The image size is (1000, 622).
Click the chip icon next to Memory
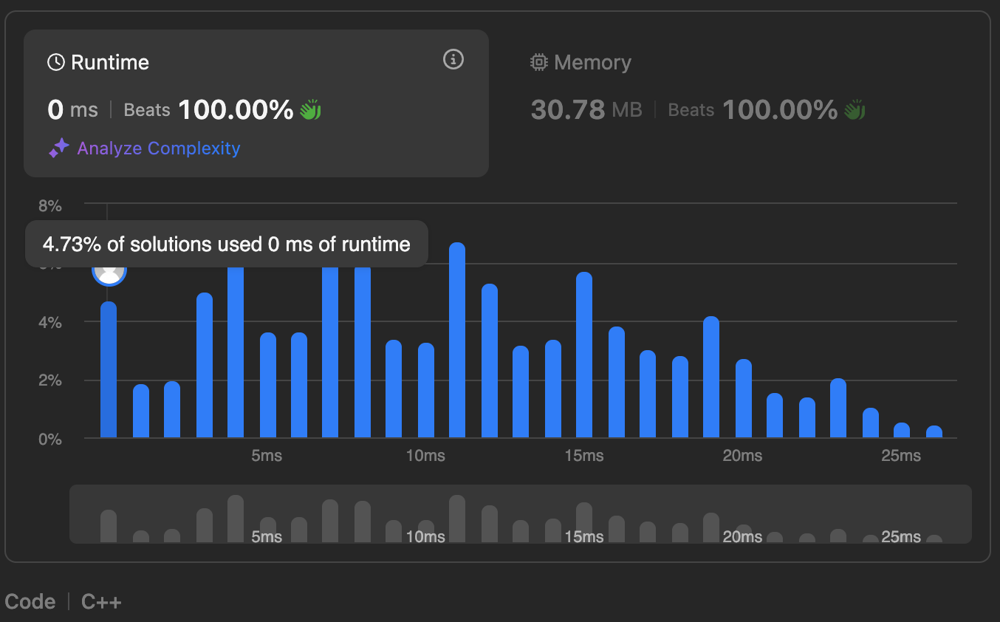coord(539,62)
